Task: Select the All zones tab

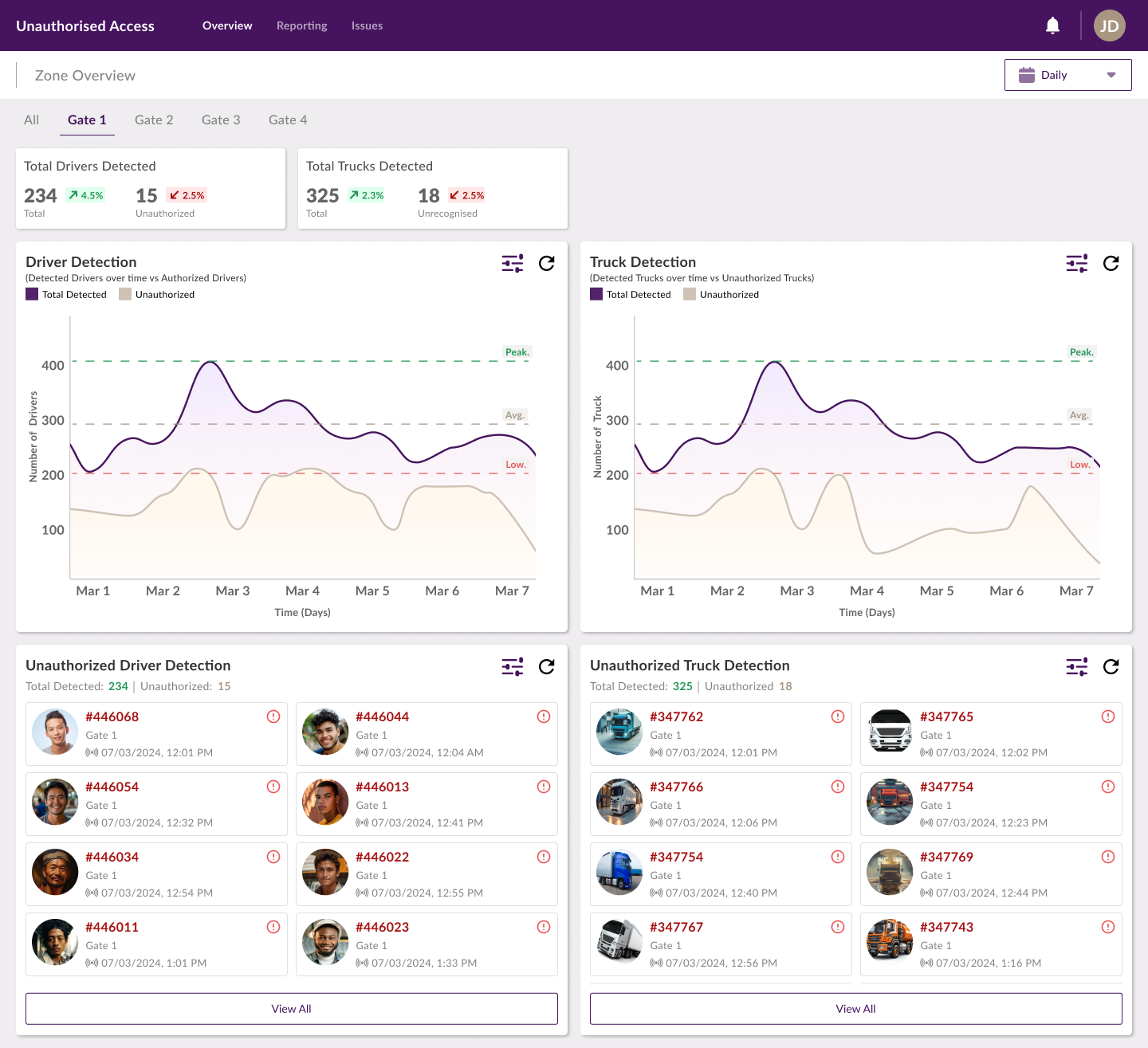Action: (x=31, y=120)
